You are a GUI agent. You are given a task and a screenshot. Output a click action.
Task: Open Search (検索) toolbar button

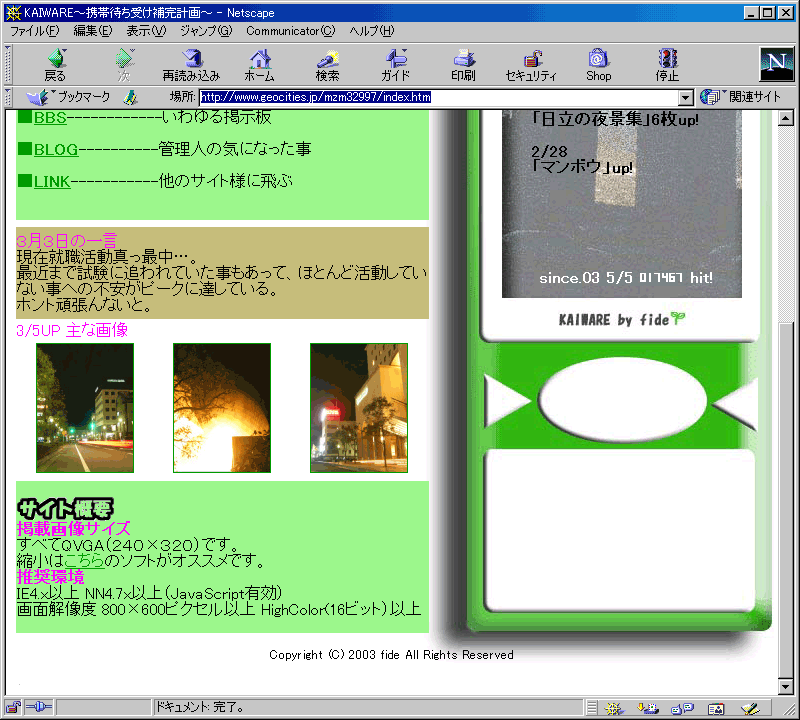click(327, 65)
